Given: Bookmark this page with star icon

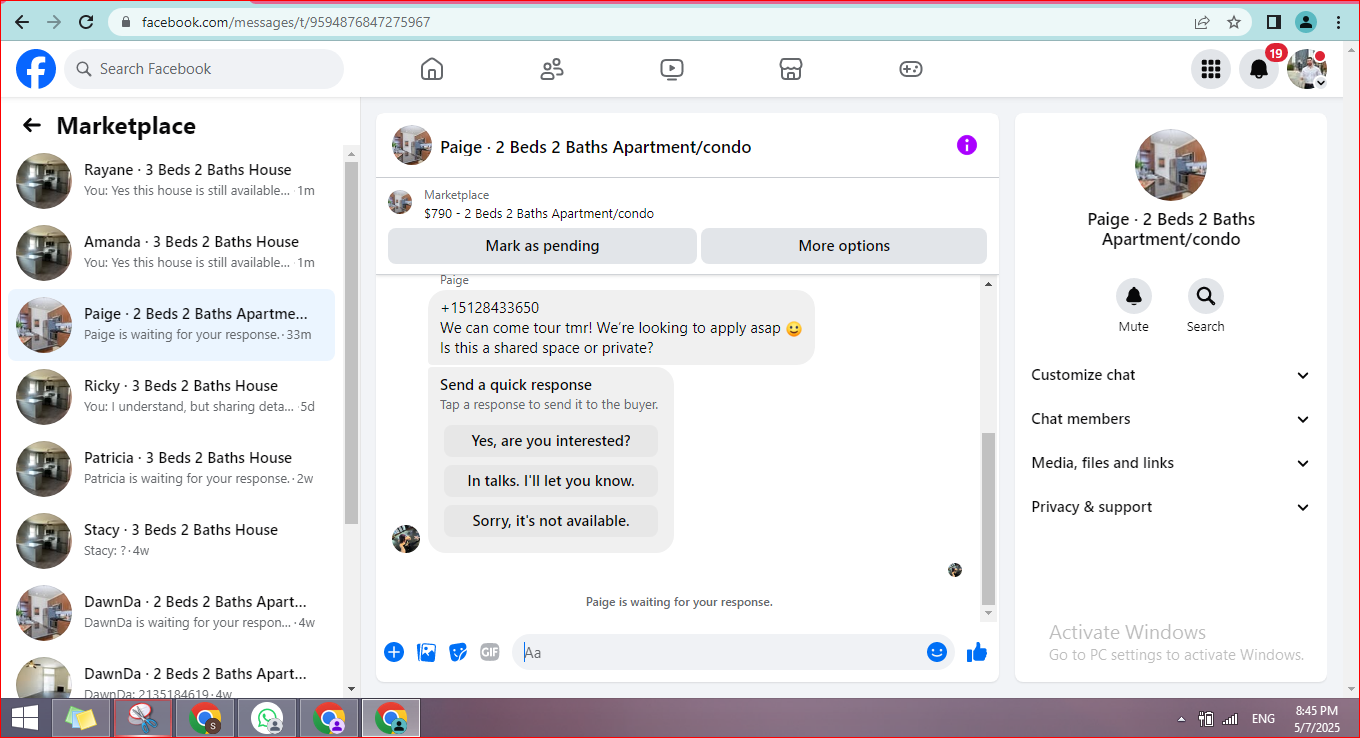Looking at the screenshot, I should pyautogui.click(x=1234, y=21).
